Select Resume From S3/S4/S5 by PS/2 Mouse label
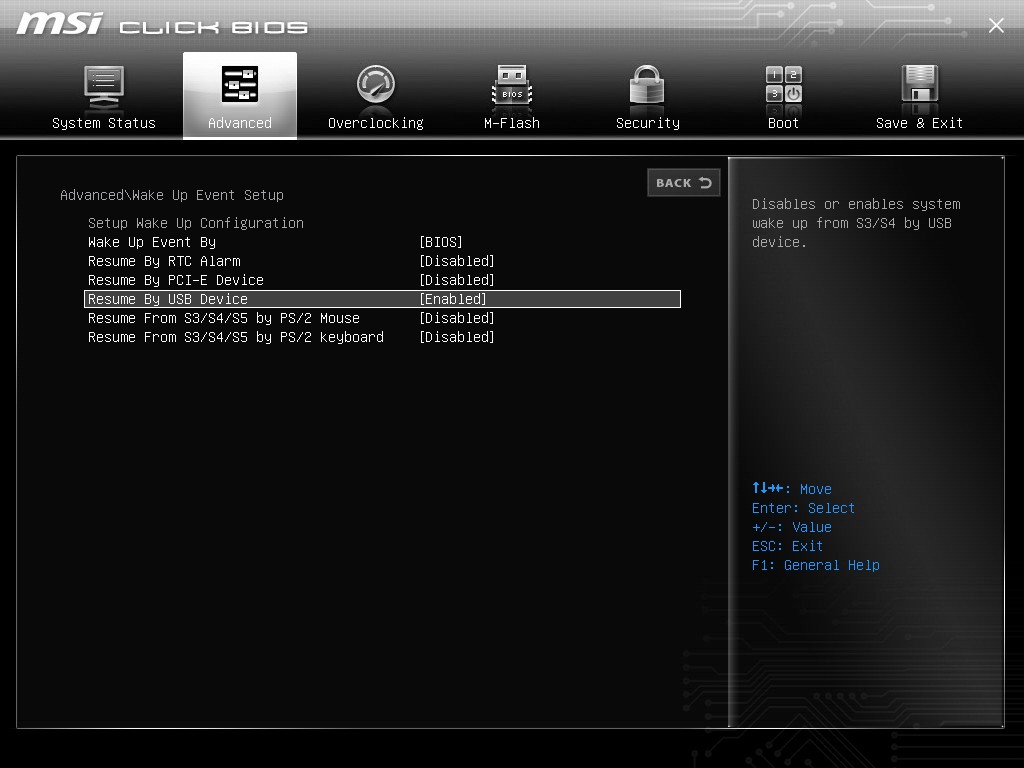Image resolution: width=1024 pixels, height=768 pixels. [x=224, y=318]
